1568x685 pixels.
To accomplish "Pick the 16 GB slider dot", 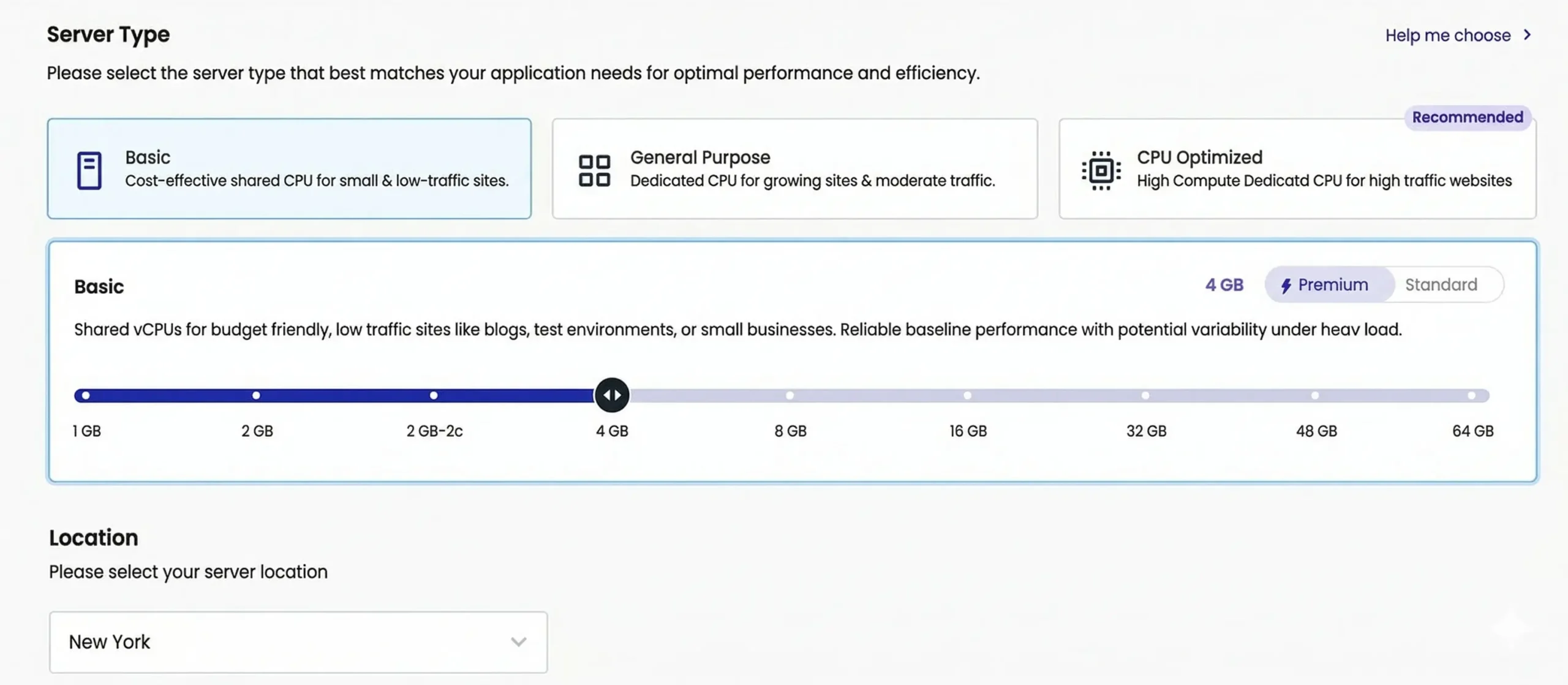I will coord(967,396).
